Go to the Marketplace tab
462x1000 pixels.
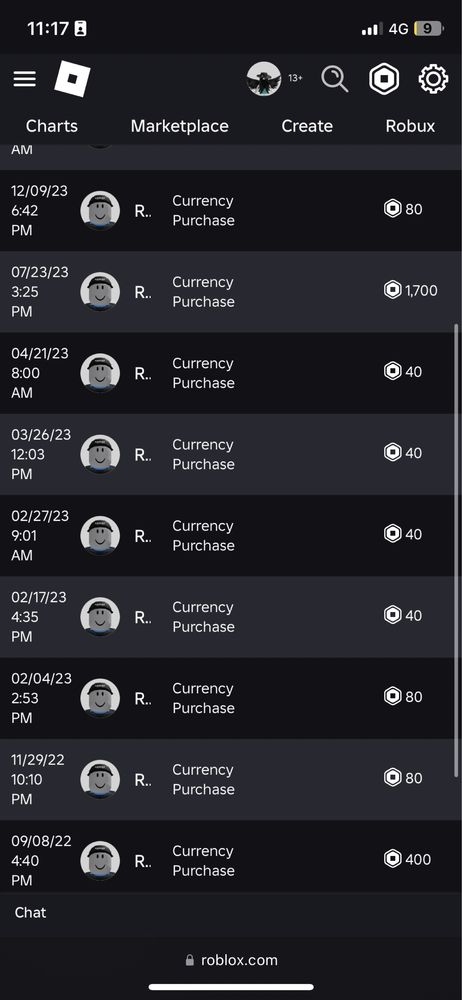[179, 126]
